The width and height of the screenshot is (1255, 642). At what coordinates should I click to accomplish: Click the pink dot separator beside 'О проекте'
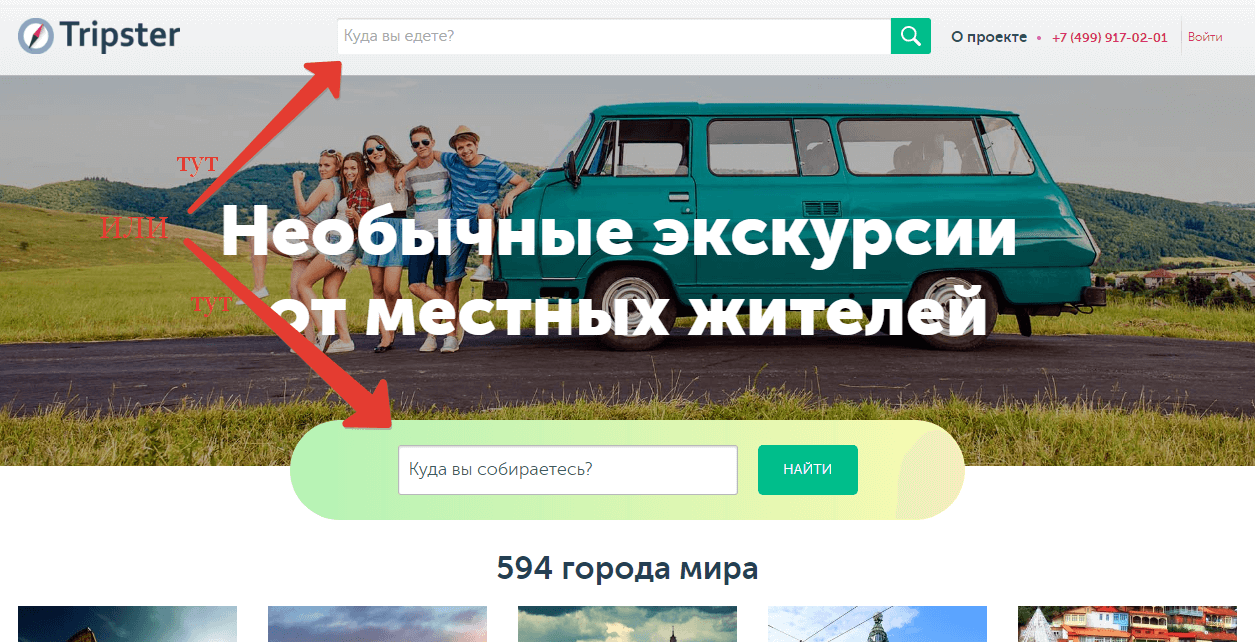tap(1039, 38)
